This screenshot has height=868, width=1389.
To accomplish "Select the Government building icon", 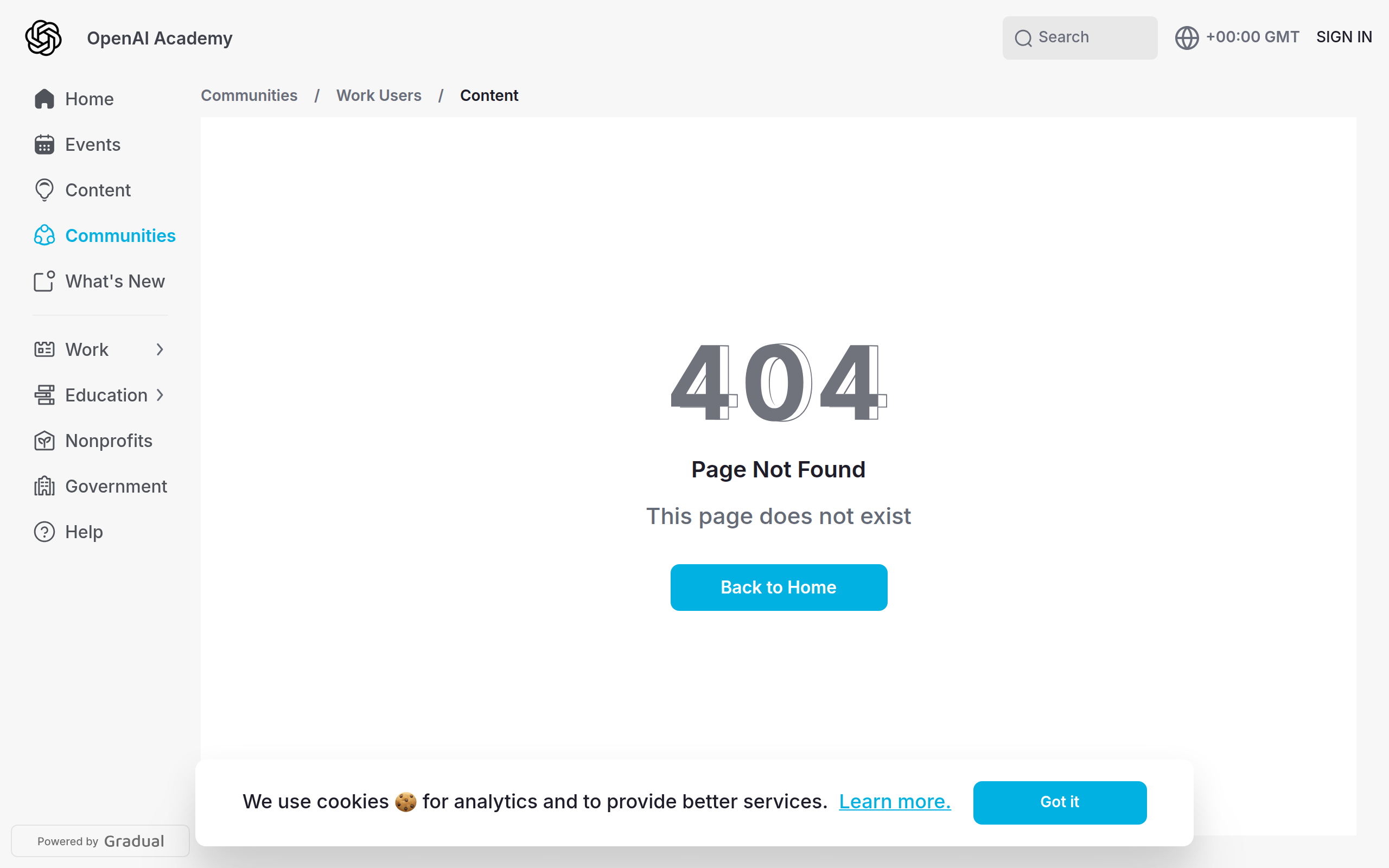I will pos(44,486).
